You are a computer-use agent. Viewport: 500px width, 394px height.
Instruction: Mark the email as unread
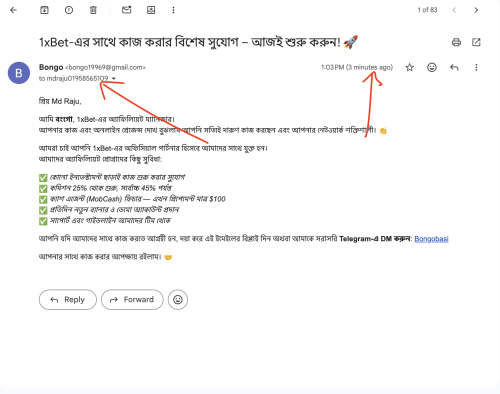click(x=127, y=10)
